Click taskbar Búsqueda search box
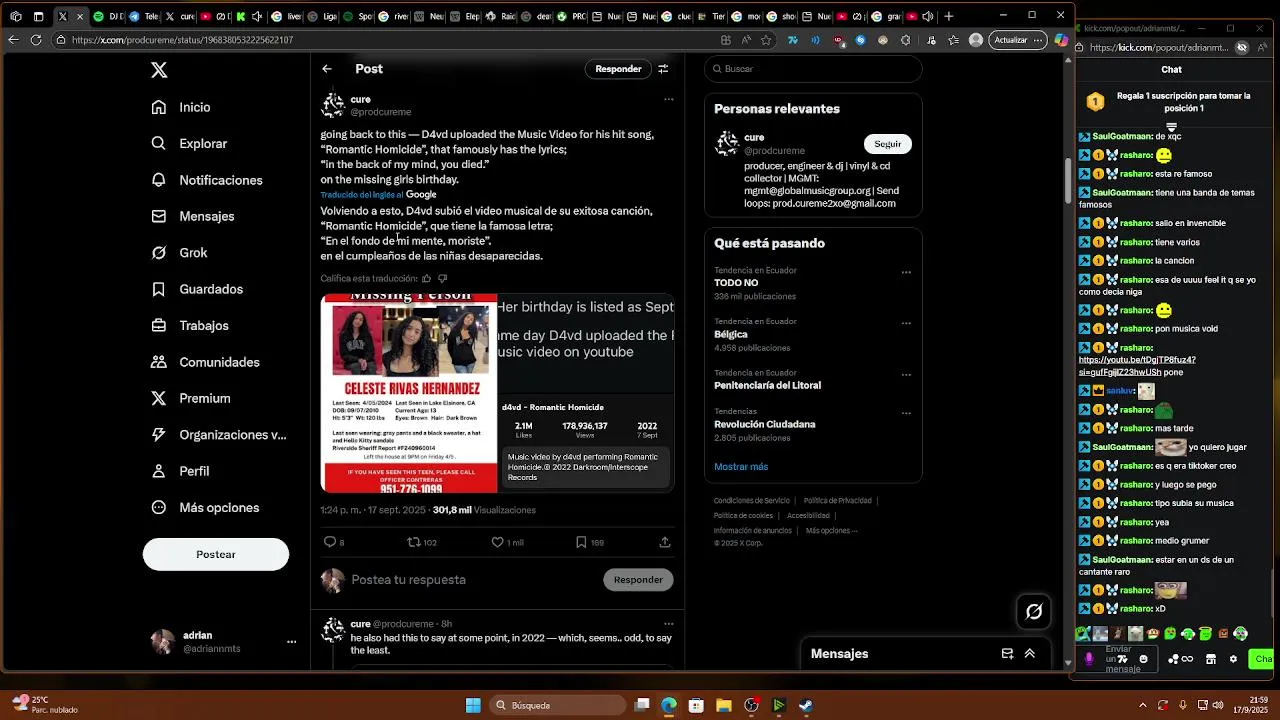 [558, 705]
